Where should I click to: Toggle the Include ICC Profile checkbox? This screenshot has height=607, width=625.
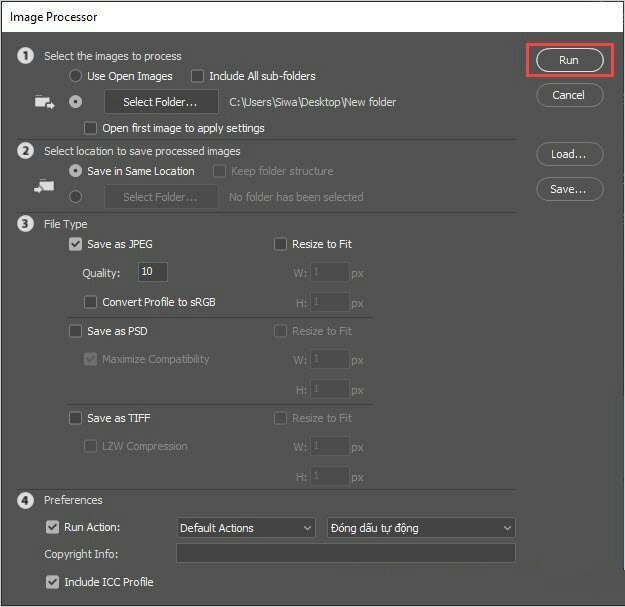coord(53,581)
